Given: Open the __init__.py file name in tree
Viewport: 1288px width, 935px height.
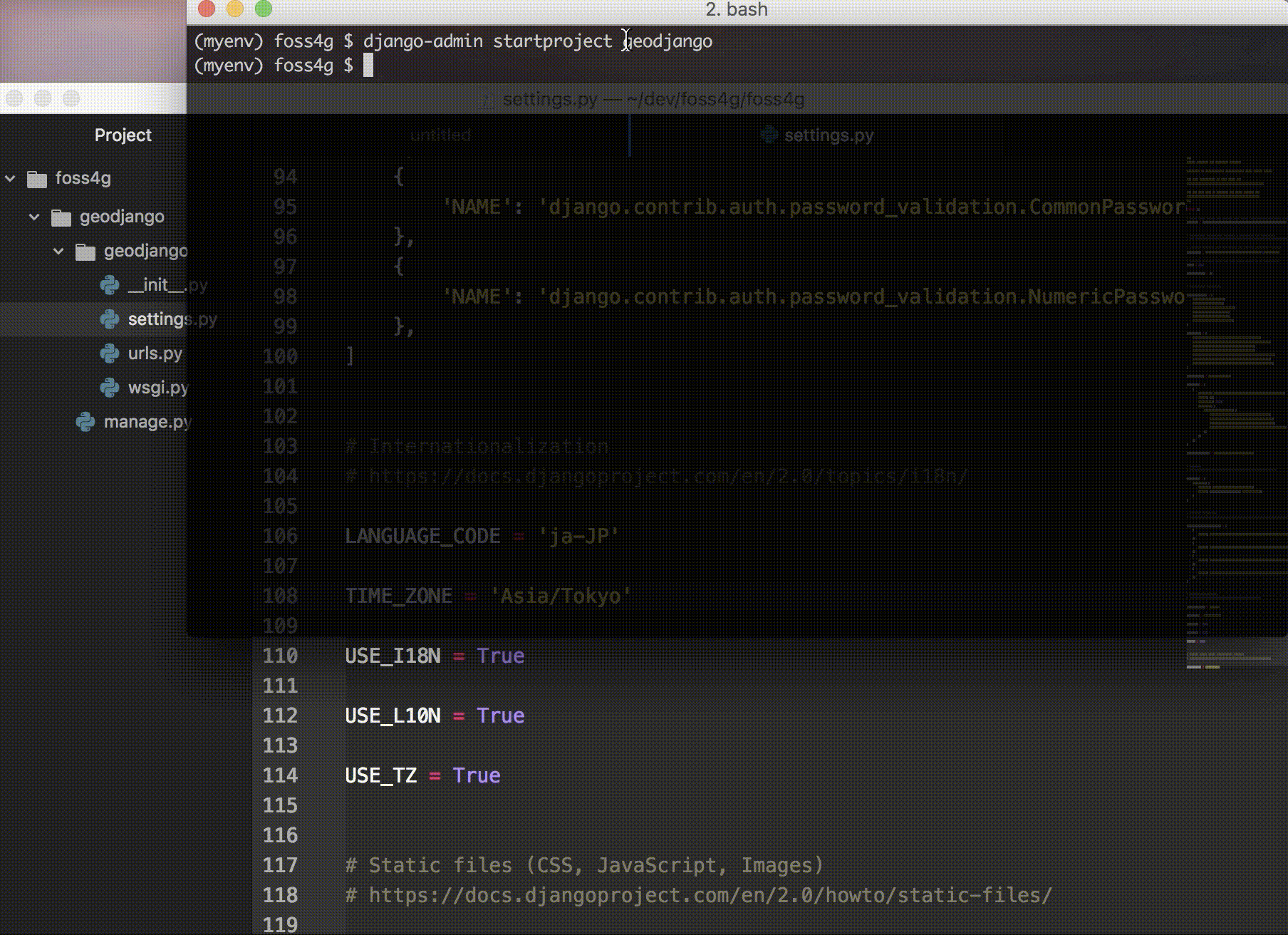Looking at the screenshot, I should [167, 285].
